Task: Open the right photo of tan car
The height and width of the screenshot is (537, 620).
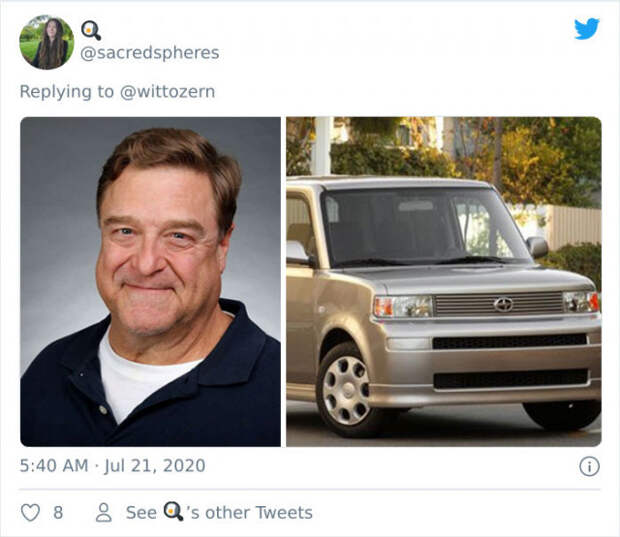Action: pos(444,282)
